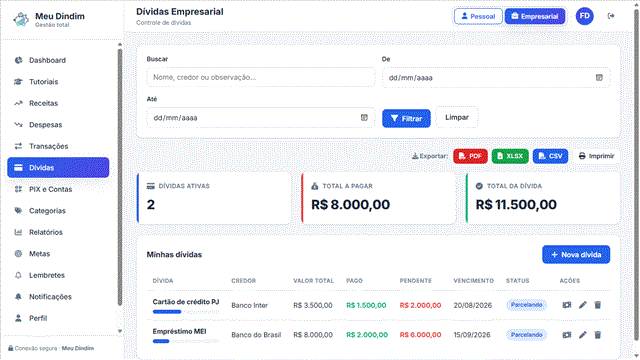Click the Notificações bell icon
The width and height of the screenshot is (640, 360).
pyautogui.click(x=18, y=297)
